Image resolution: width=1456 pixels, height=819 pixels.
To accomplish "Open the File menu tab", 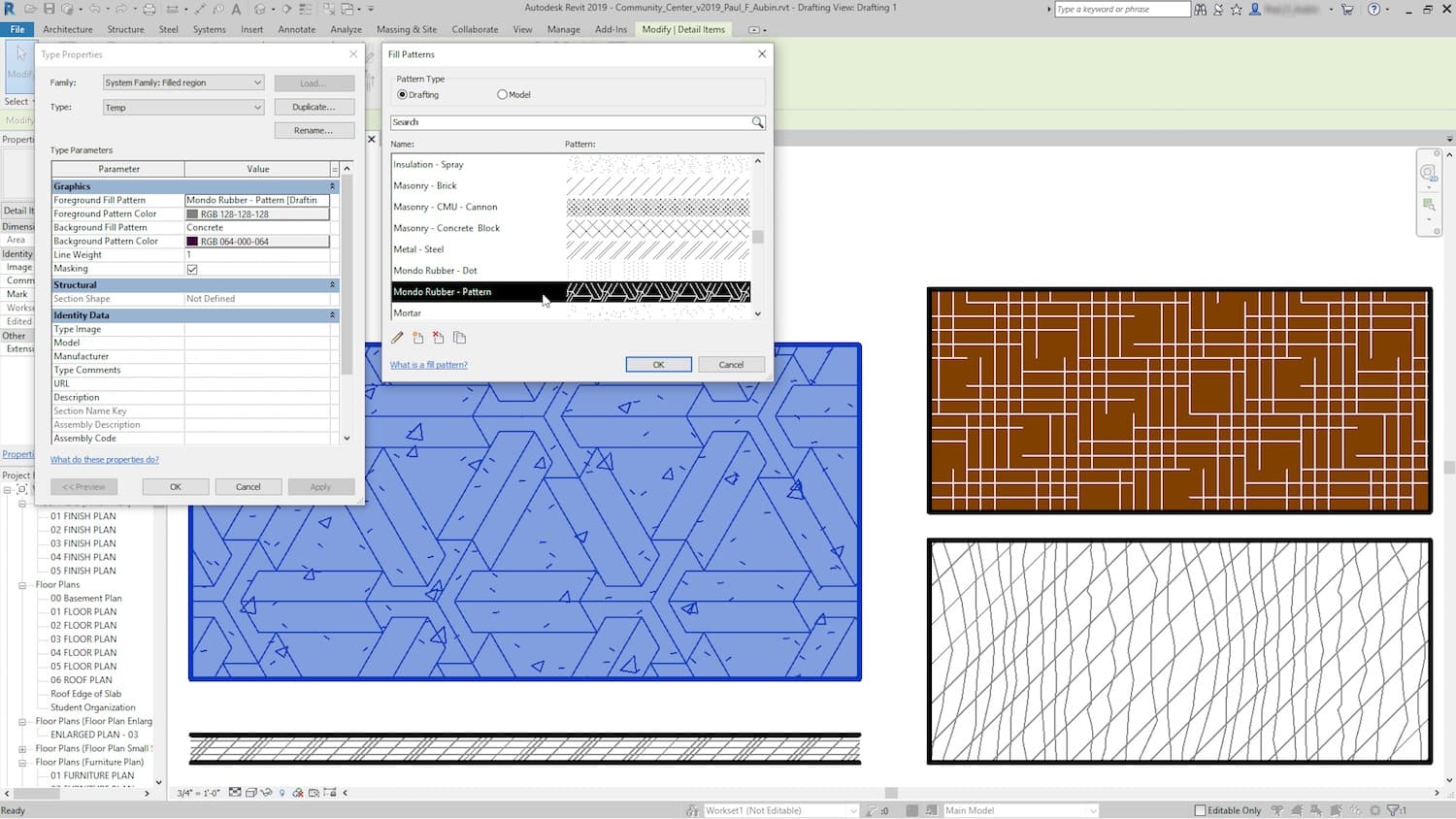I will coord(17,29).
